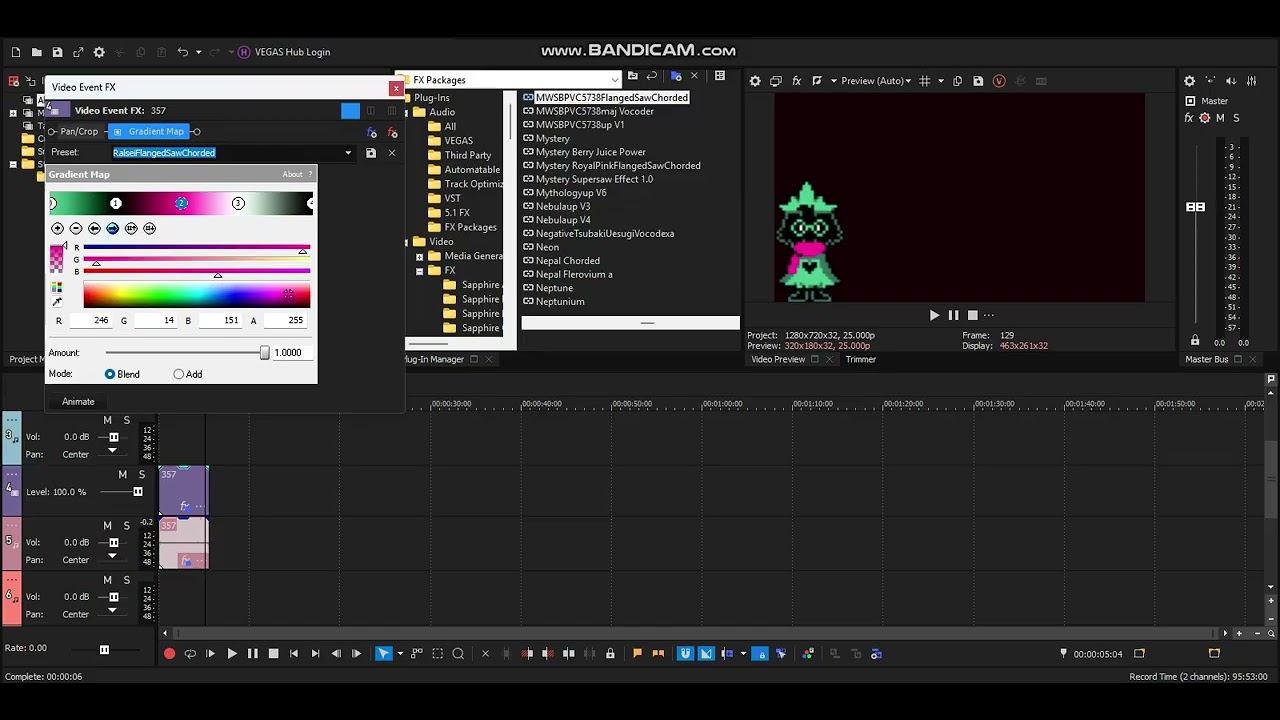This screenshot has height=720, width=1280.
Task: Click the VEGAS Hub Login link
Action: (293, 52)
